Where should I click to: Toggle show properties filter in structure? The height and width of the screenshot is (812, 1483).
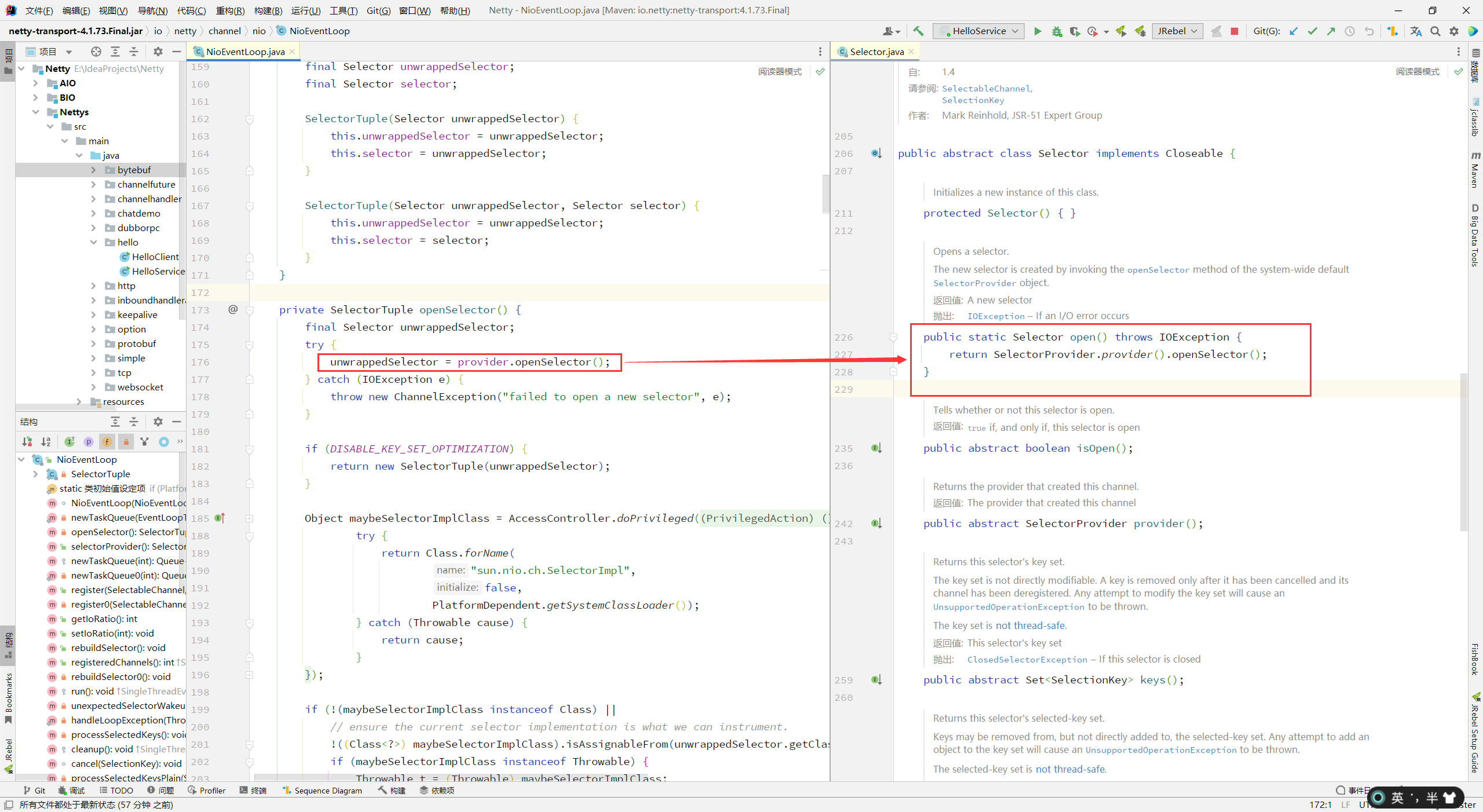click(89, 442)
